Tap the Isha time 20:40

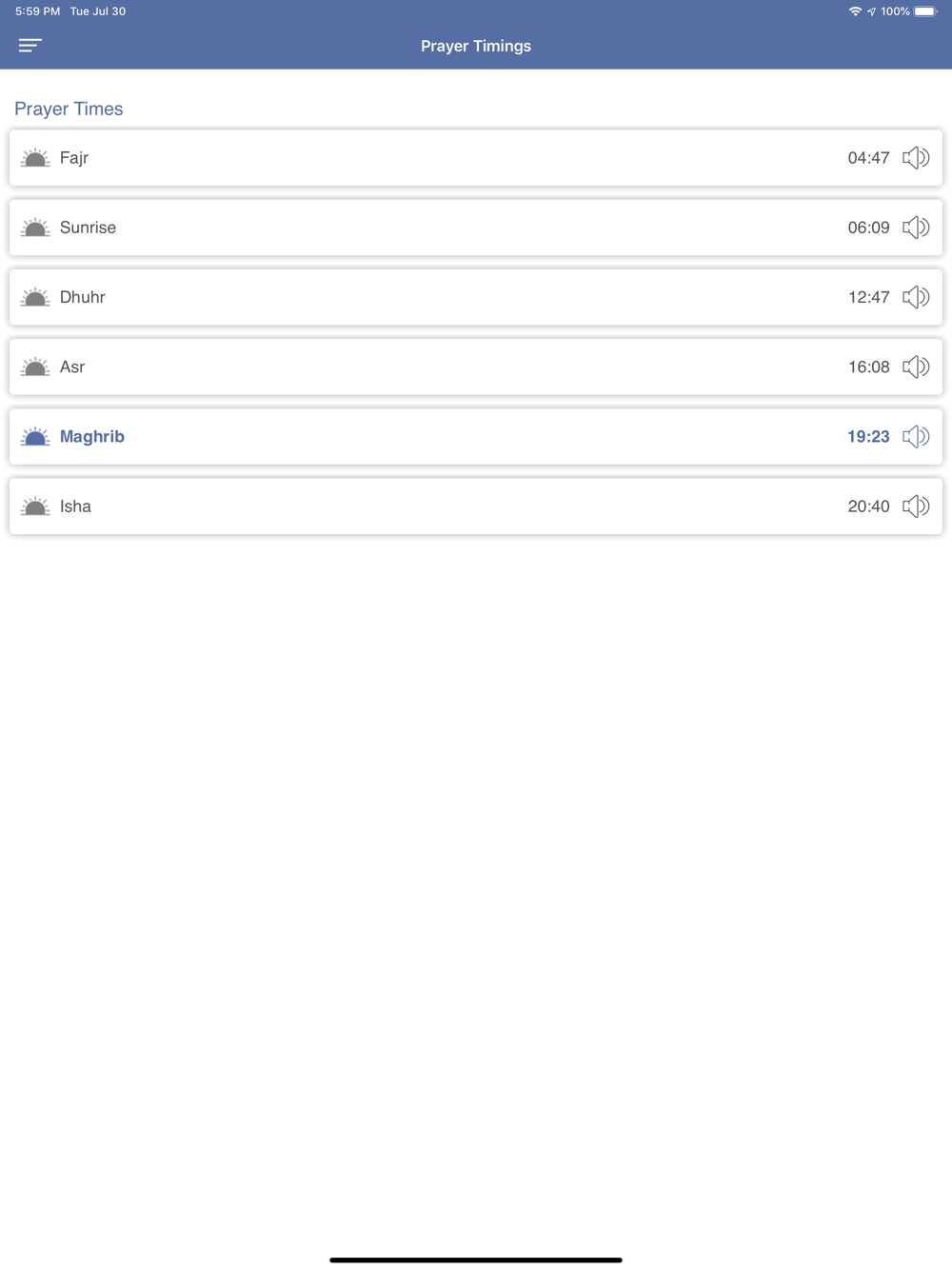click(868, 506)
